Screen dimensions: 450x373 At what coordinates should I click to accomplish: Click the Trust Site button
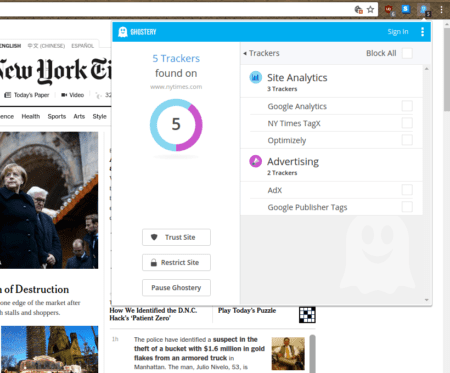click(176, 237)
